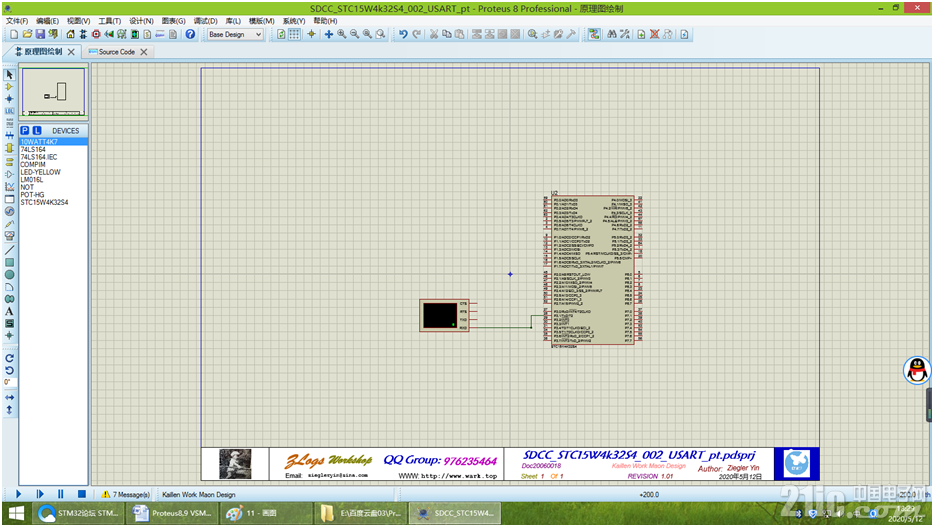Save the project with the floppy icon
This screenshot has height=527, width=934.
pos(40,35)
